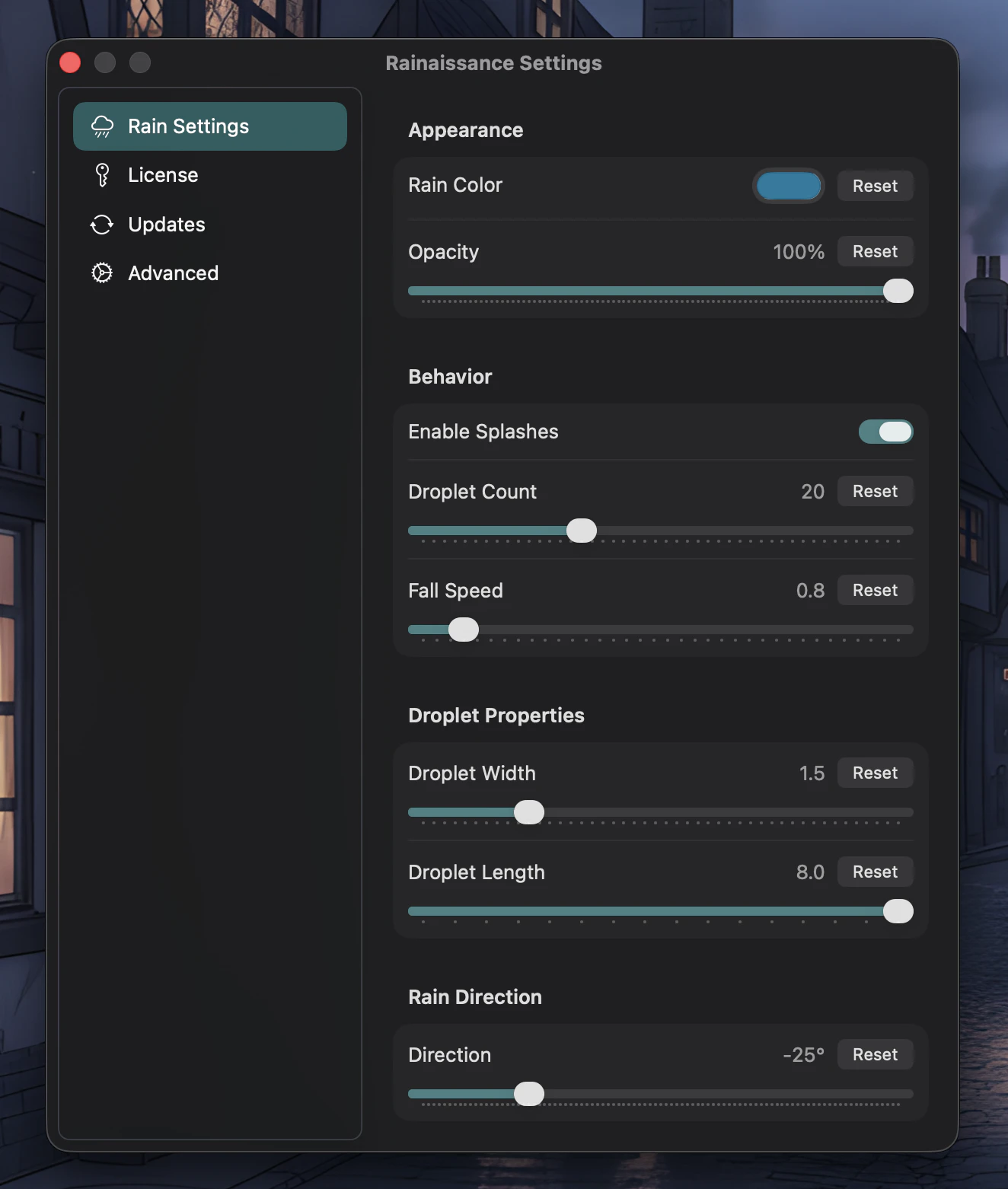Go to the Advanced settings section

tap(173, 273)
